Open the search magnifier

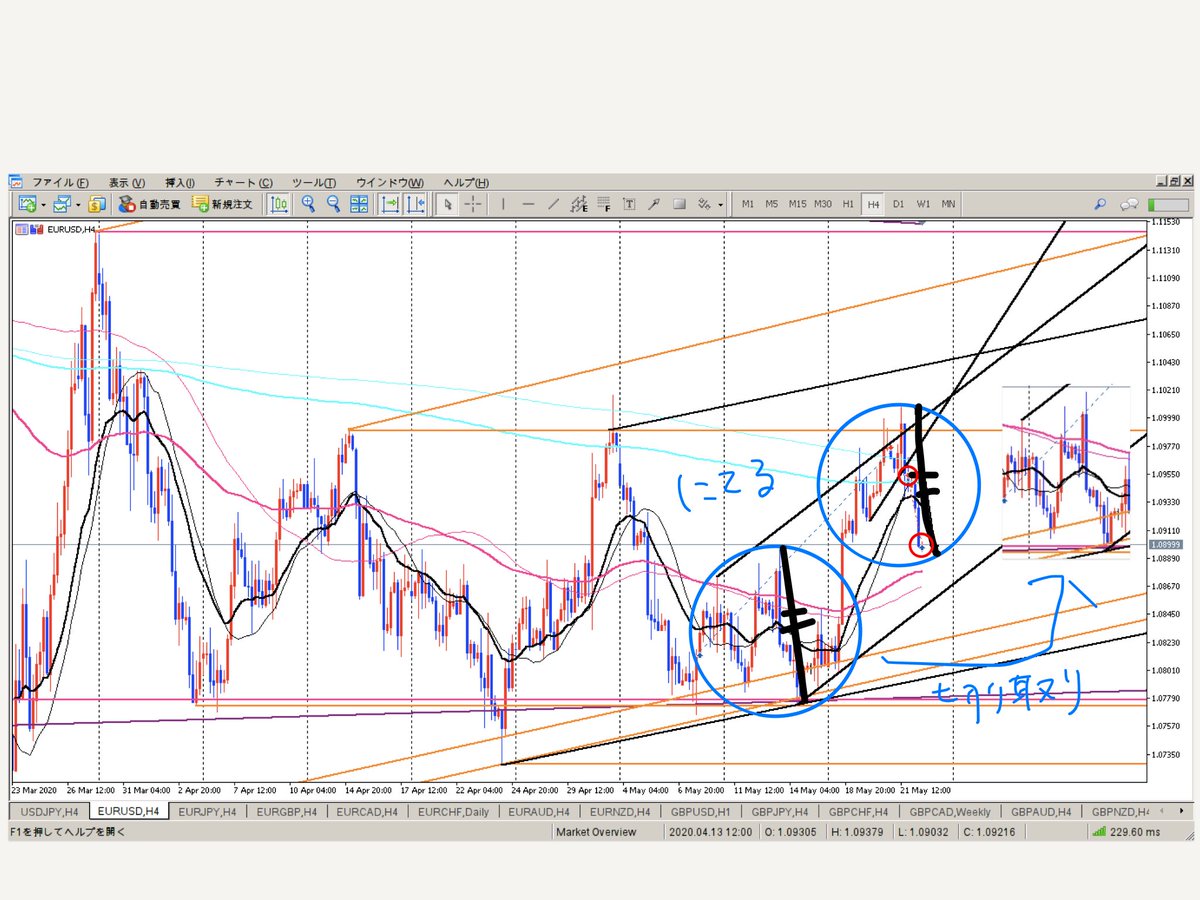click(1100, 204)
